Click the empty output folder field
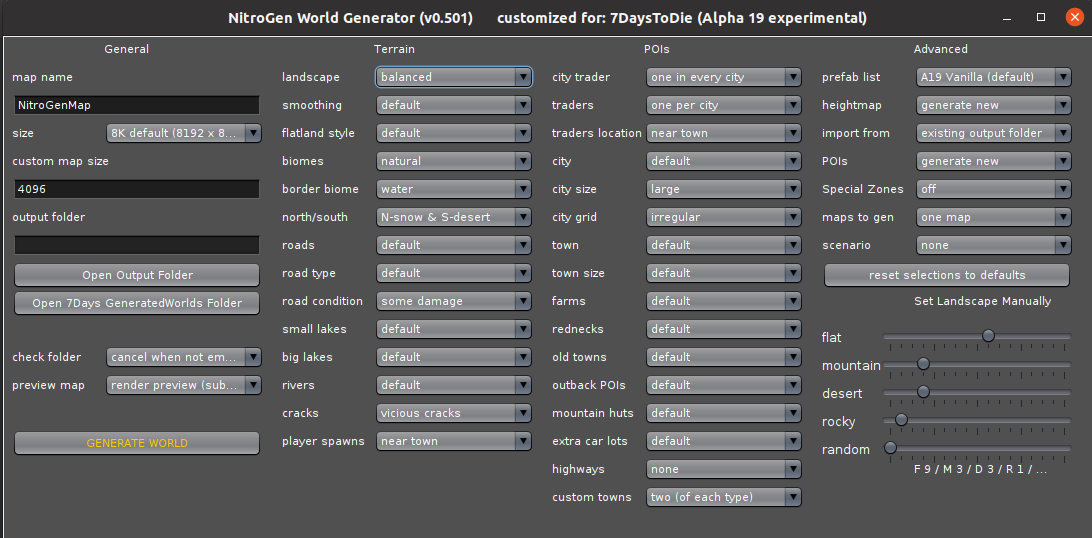 click(x=137, y=245)
